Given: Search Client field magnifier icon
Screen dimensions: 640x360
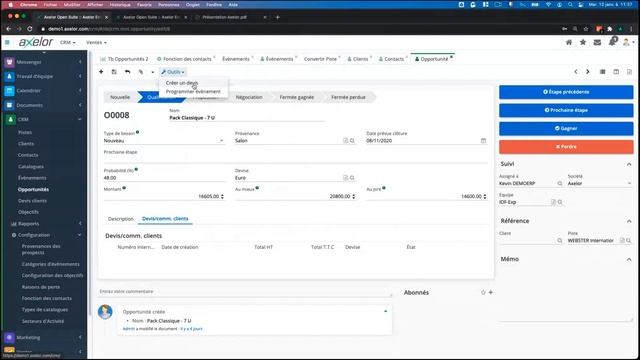Looking at the screenshot, I should (560, 241).
